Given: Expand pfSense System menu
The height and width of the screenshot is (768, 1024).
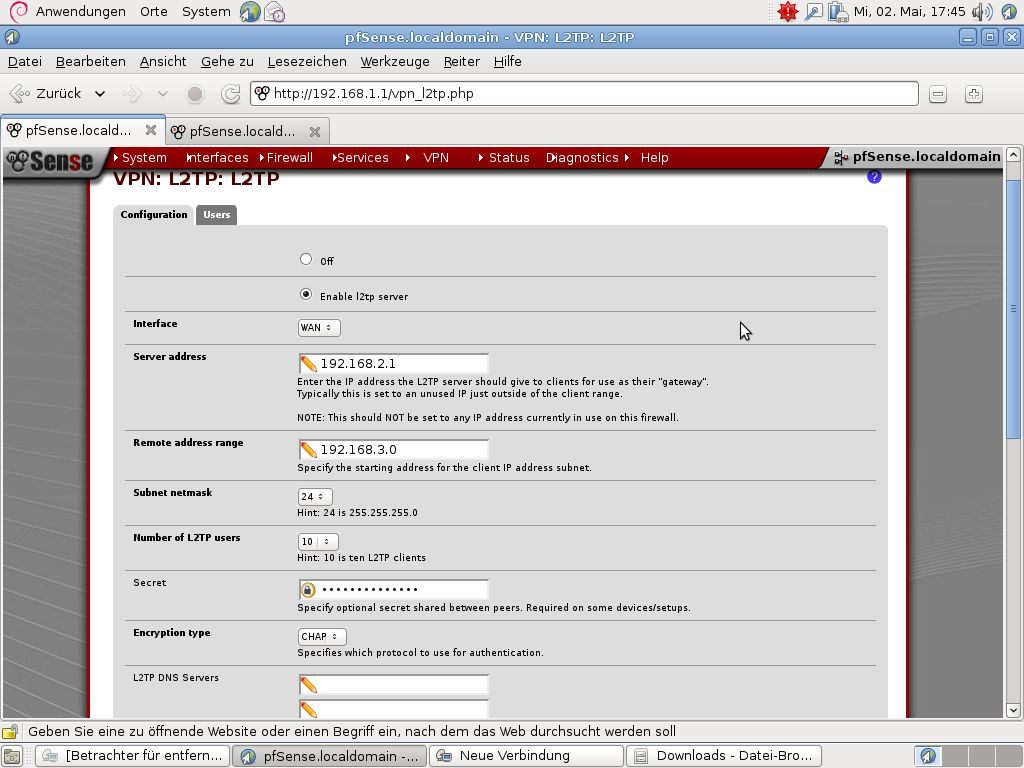Looking at the screenshot, I should 140,157.
